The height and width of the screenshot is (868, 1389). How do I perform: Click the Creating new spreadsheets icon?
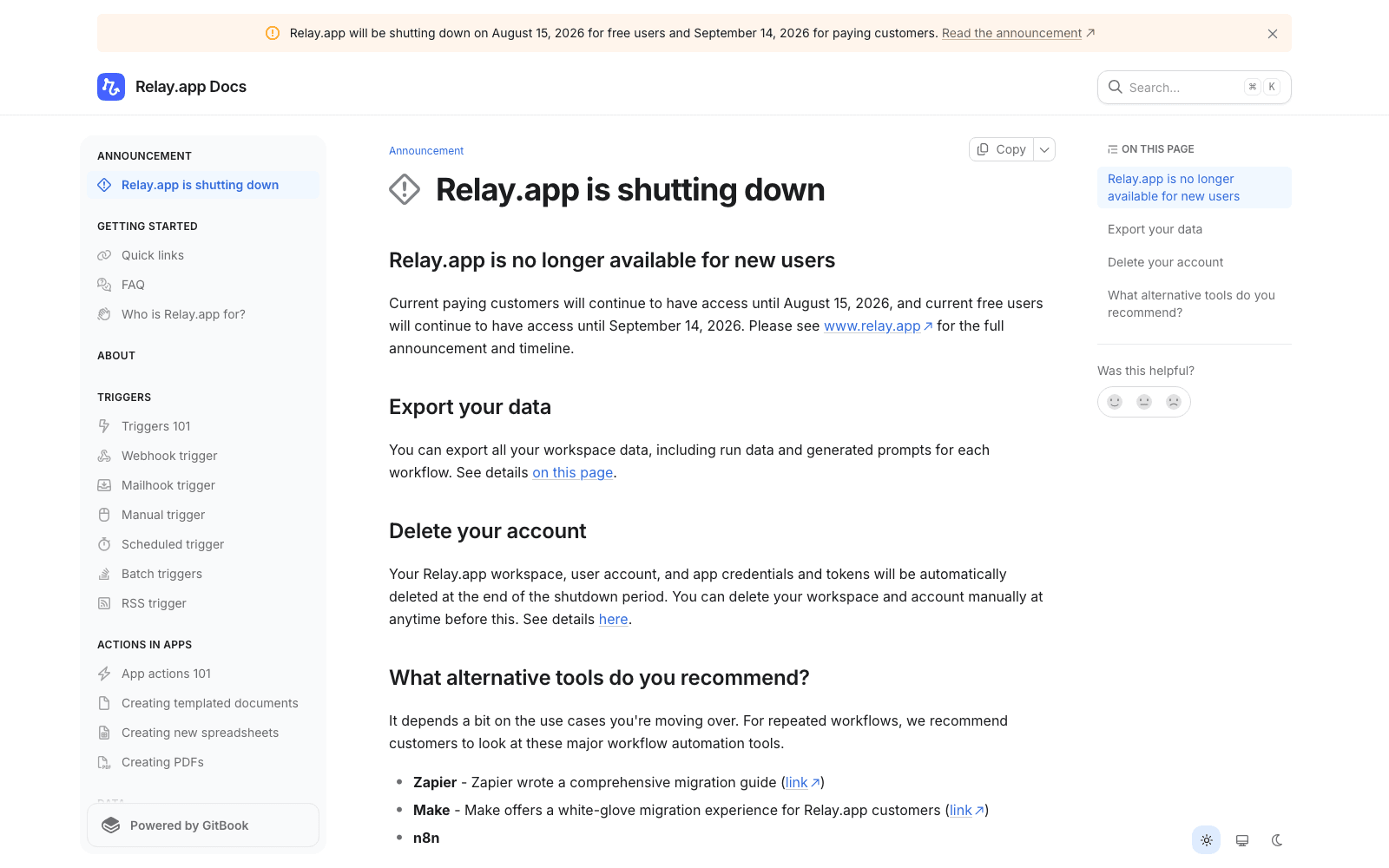(104, 733)
